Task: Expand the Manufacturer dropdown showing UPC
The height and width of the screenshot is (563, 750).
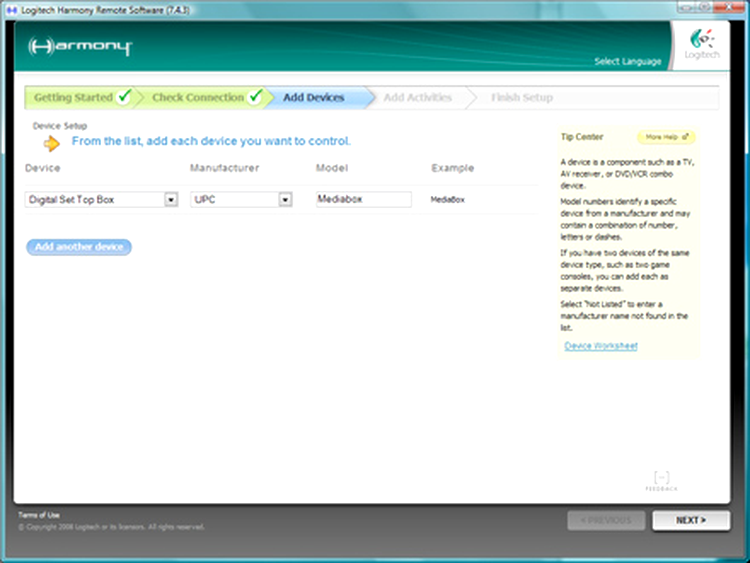Action: (x=285, y=200)
